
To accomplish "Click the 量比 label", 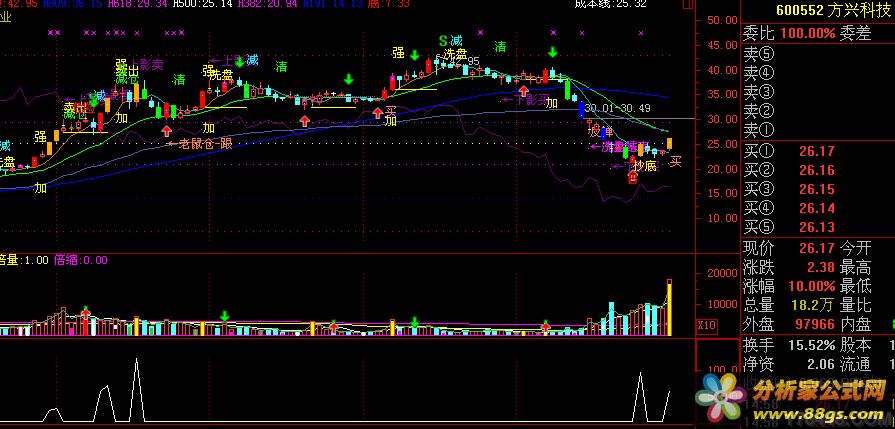I will 856,305.
